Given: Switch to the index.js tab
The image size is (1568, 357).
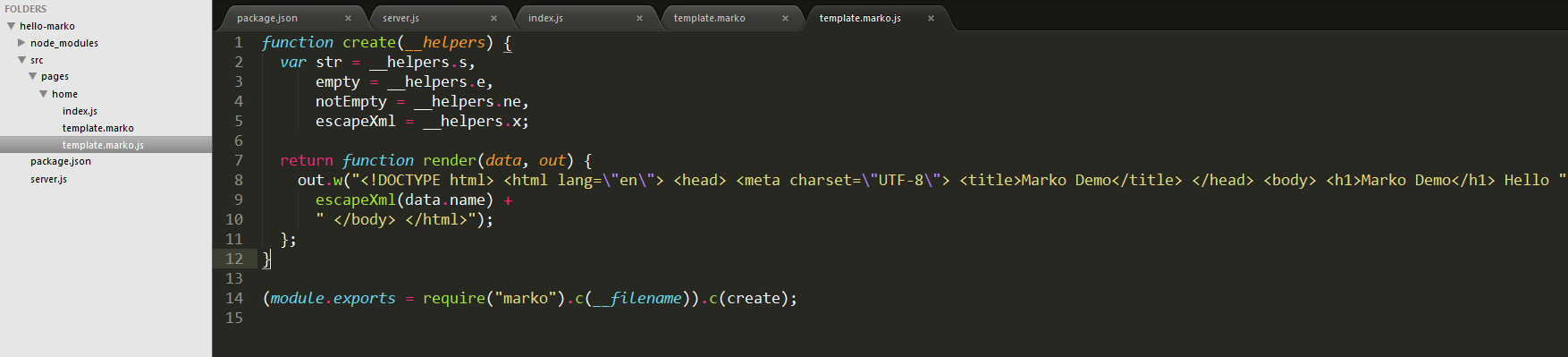Looking at the screenshot, I should point(545,18).
